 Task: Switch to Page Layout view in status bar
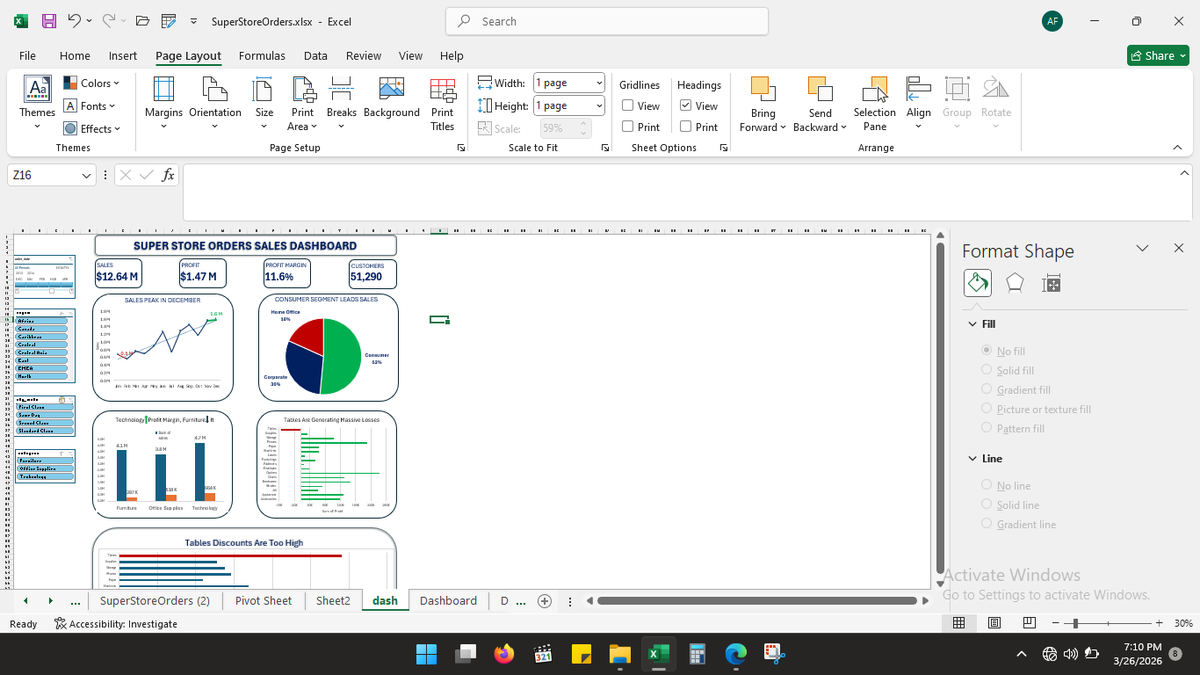point(995,623)
